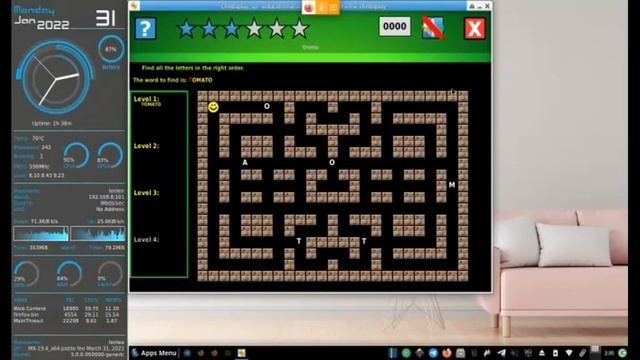Open the help question mark icon
Screen dimensions: 640x360
click(145, 28)
